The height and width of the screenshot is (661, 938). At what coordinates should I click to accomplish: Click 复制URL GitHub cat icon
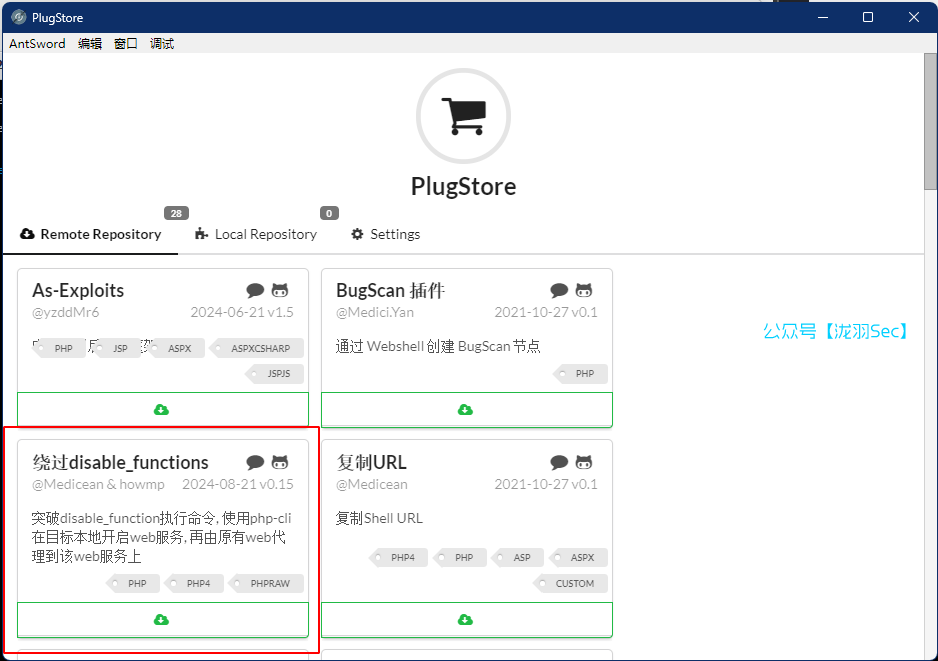(584, 462)
